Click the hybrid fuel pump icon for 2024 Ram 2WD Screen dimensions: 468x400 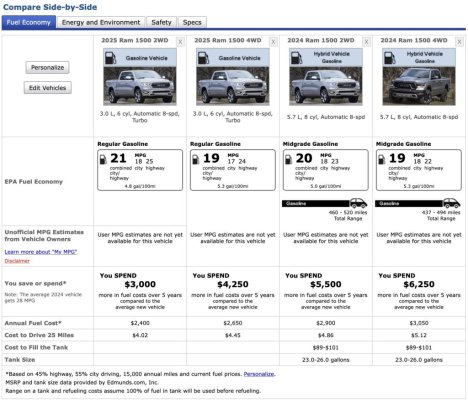point(296,58)
